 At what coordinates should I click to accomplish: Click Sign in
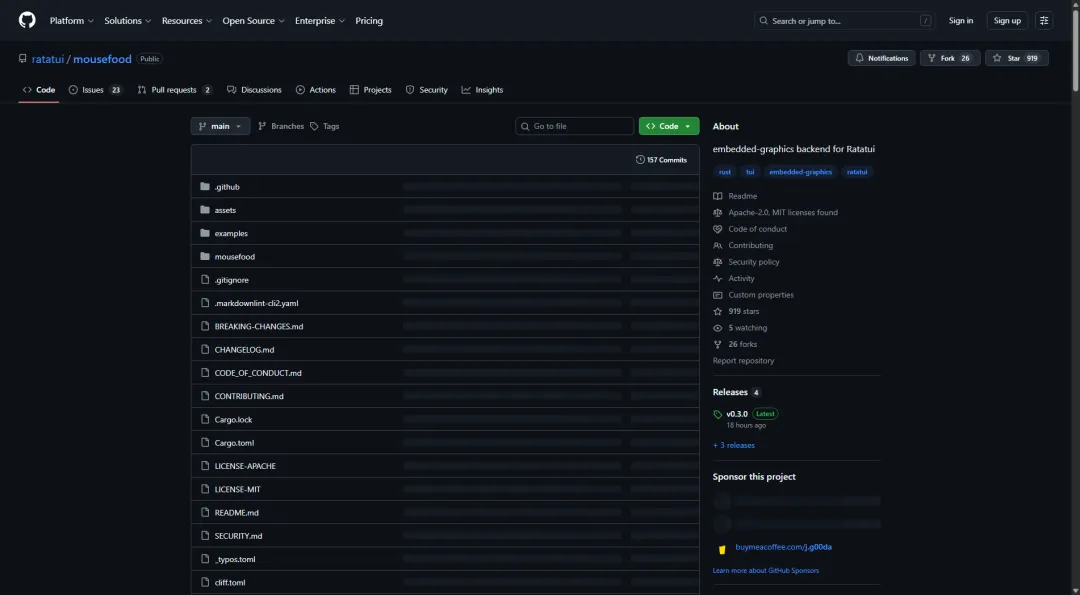click(x=961, y=21)
